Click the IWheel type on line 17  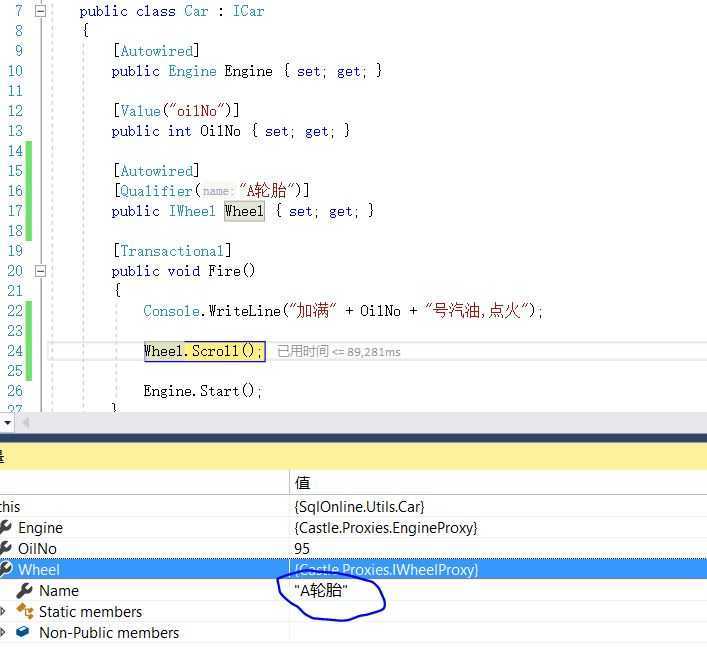pyautogui.click(x=192, y=211)
